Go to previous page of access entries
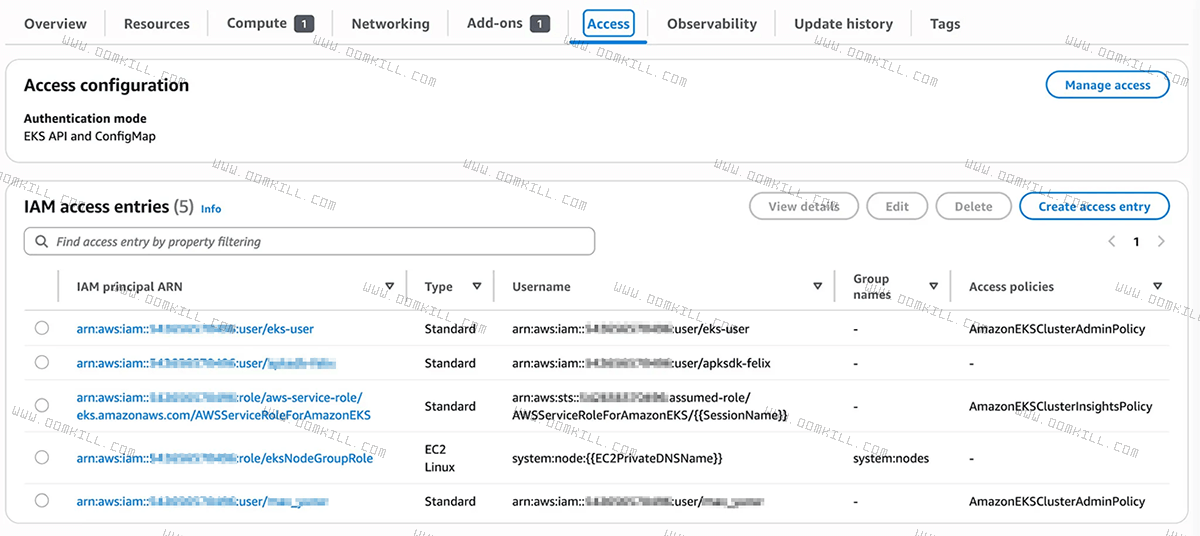1200x536 pixels. pyautogui.click(x=1112, y=242)
